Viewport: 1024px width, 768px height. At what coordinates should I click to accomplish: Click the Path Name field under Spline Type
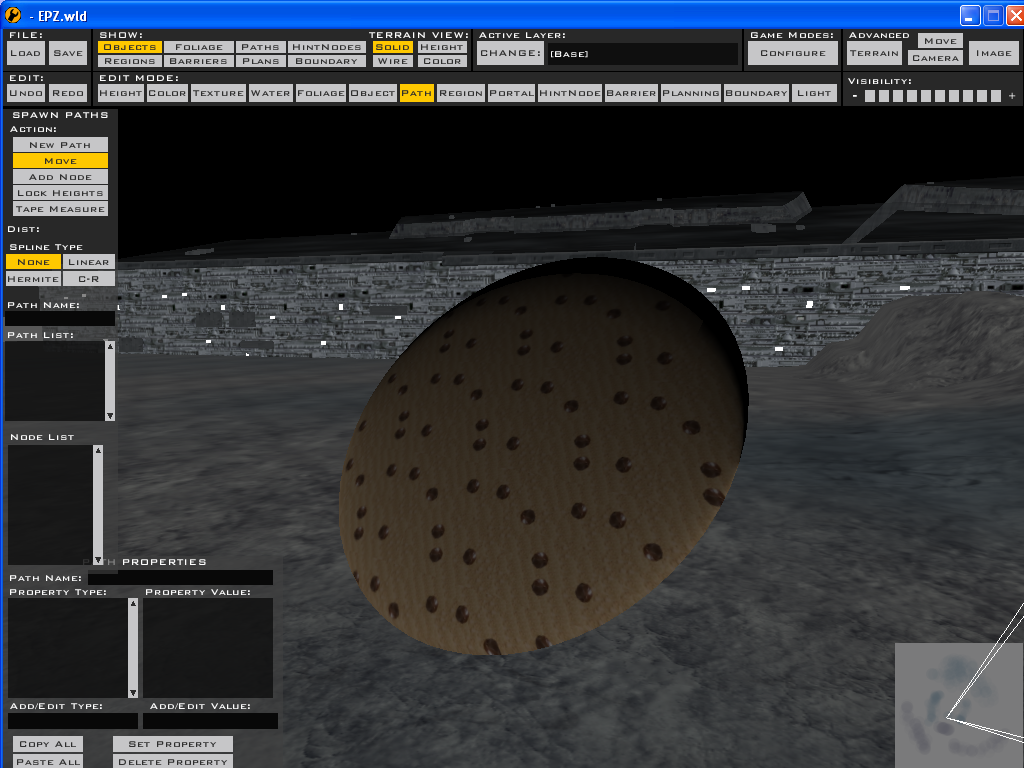pyautogui.click(x=60, y=319)
